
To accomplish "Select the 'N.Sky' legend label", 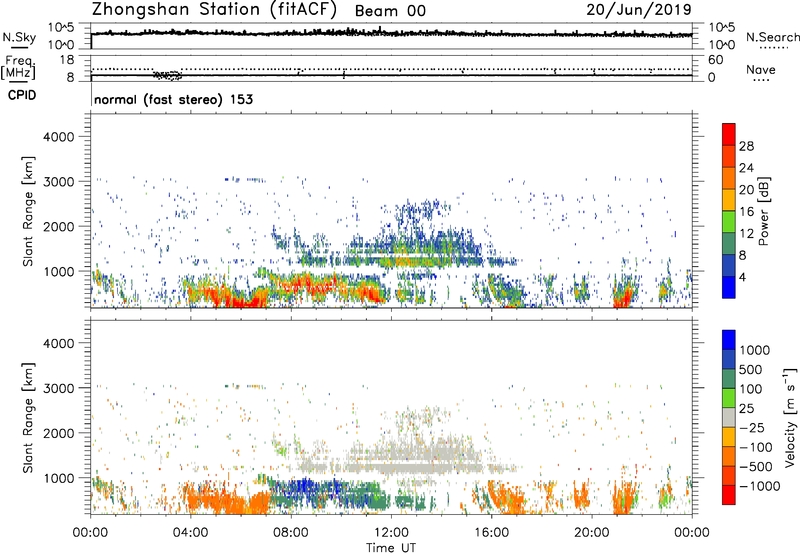I will click(19, 38).
